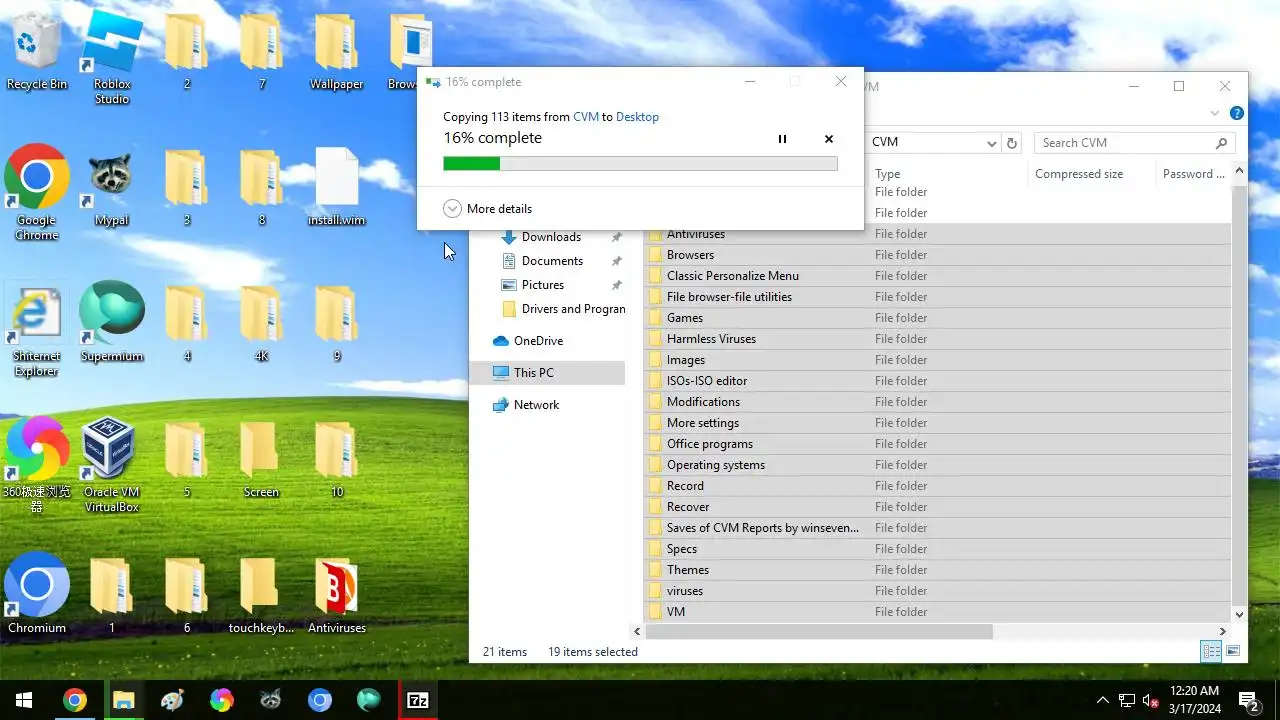Screen dimensions: 1280x720
Task: Select the Themes folder row
Action: [x=938, y=570]
